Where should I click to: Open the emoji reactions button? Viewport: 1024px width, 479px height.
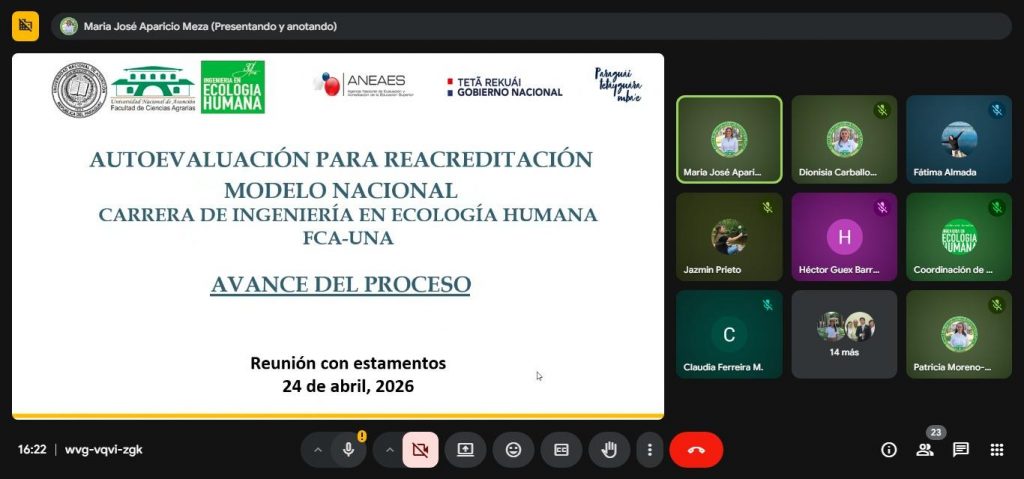[513, 450]
